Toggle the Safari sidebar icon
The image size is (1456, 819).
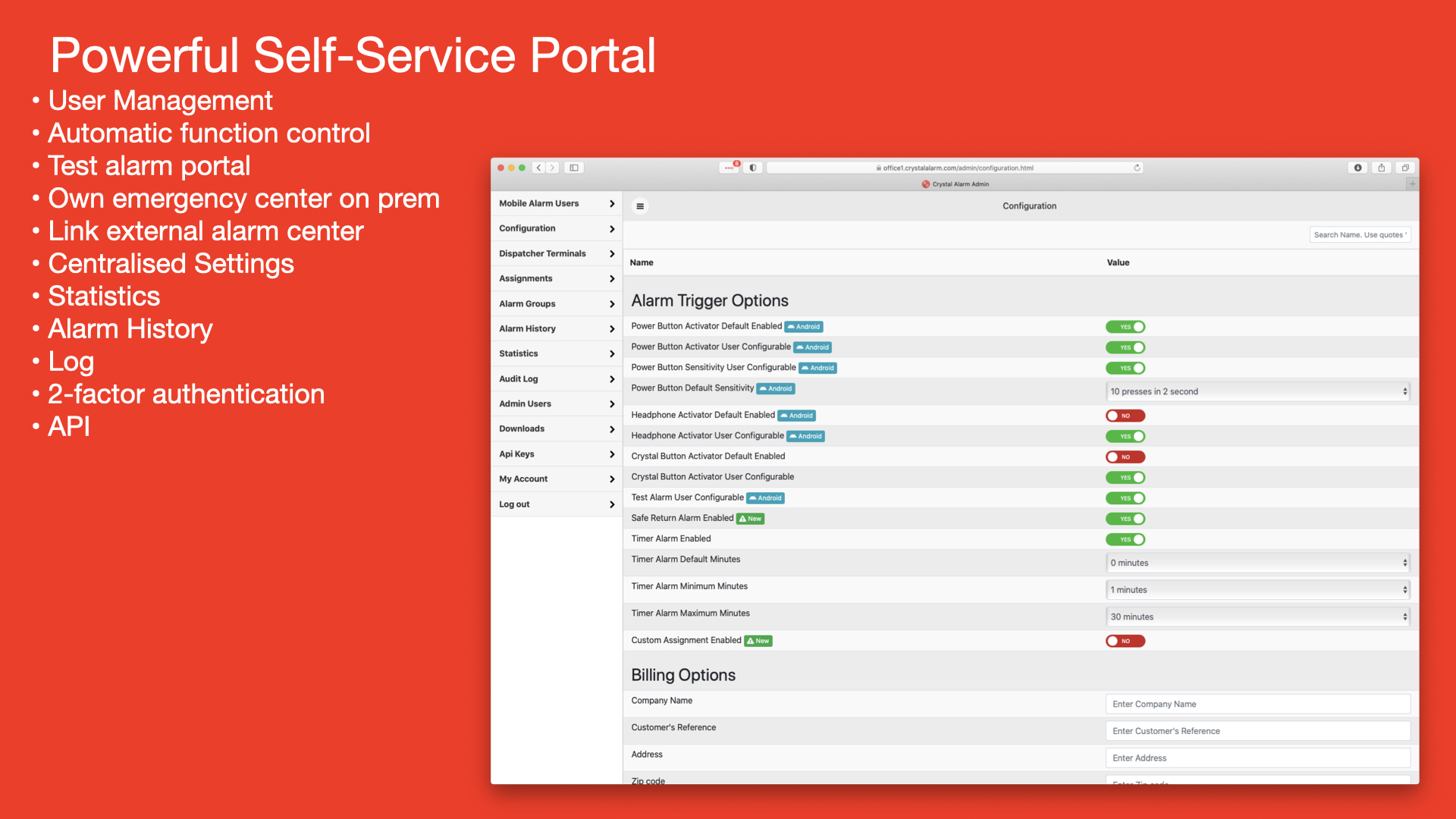pos(574,168)
